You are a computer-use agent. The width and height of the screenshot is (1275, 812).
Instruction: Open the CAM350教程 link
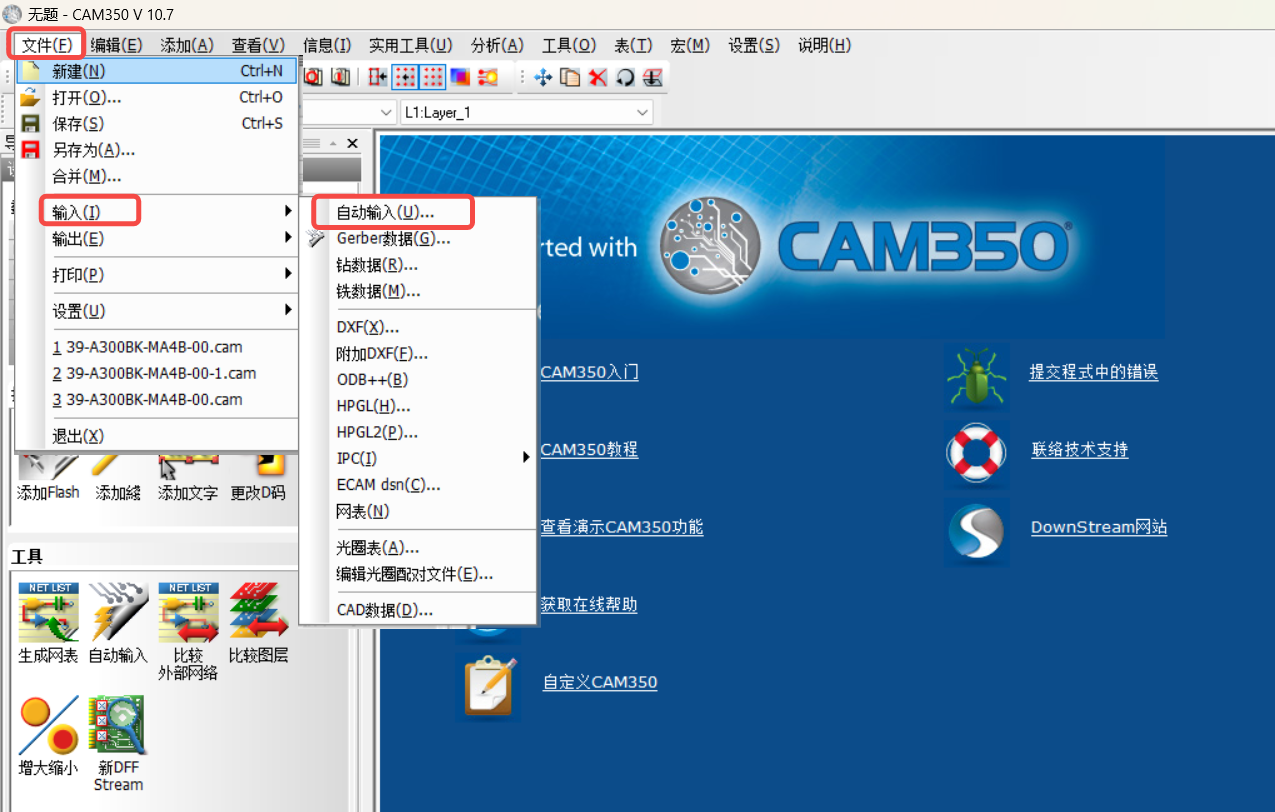point(589,450)
